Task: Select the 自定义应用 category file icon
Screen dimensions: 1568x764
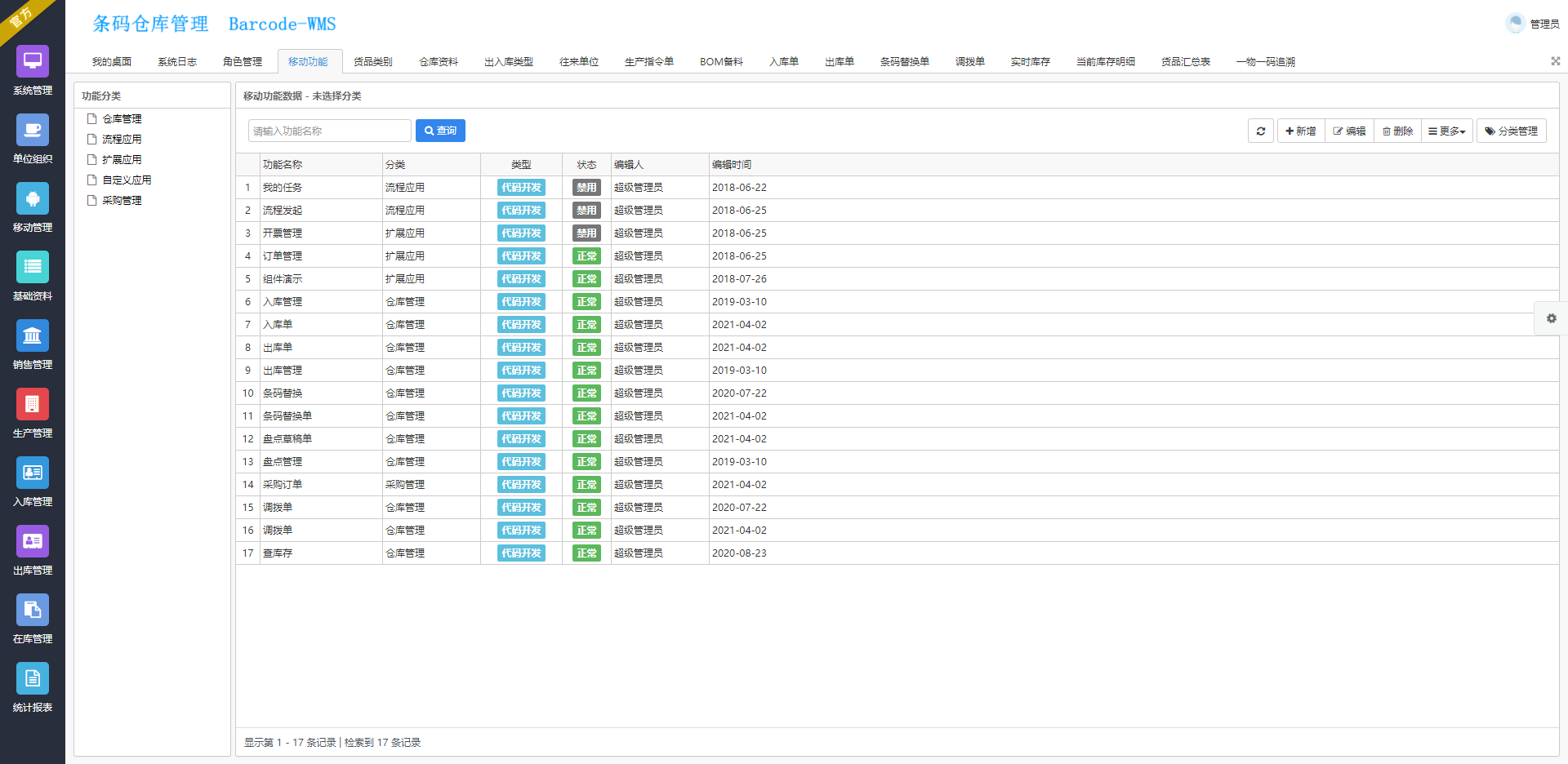Action: tap(92, 180)
